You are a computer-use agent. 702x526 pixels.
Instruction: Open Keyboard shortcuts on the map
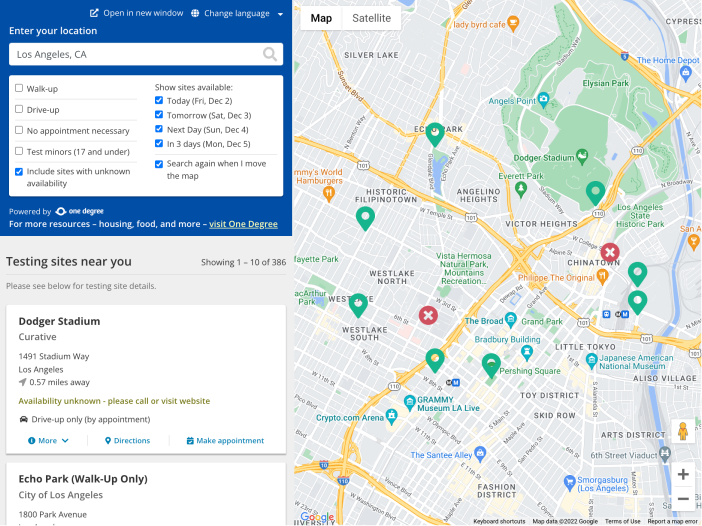499,522
